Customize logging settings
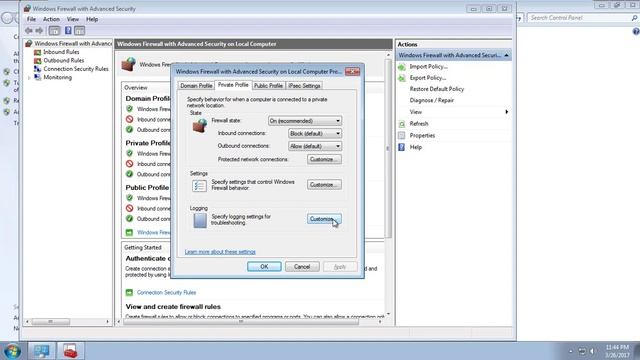This screenshot has height=360, width=640. (x=324, y=219)
